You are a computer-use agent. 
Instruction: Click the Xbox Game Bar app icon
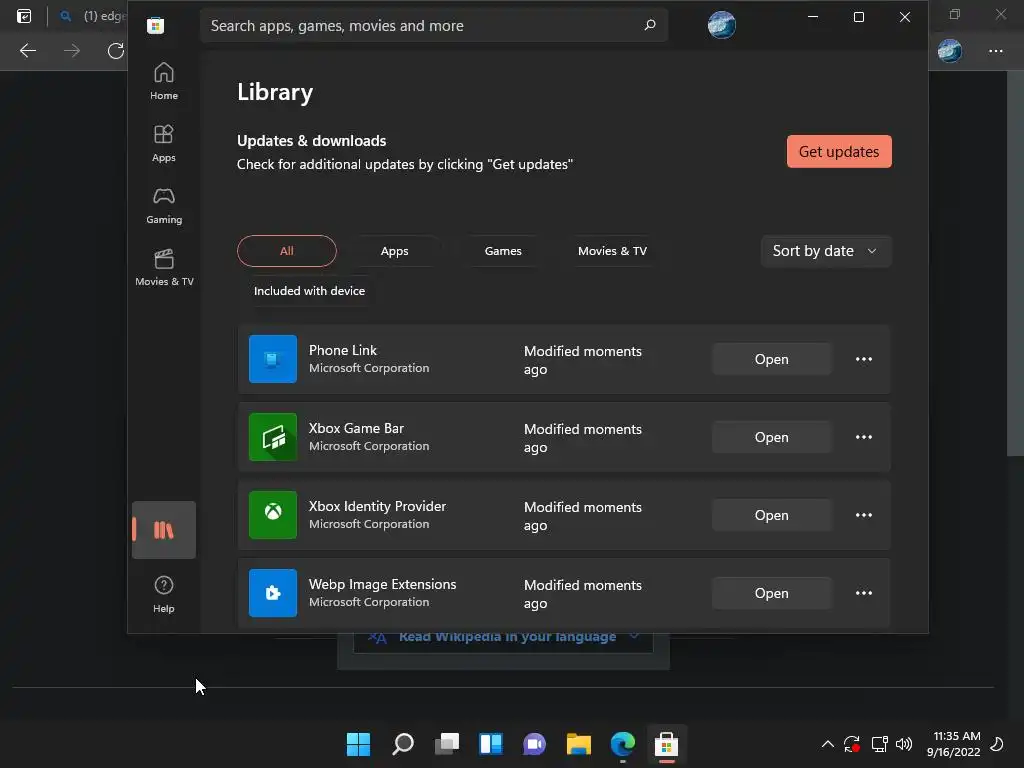(x=273, y=437)
